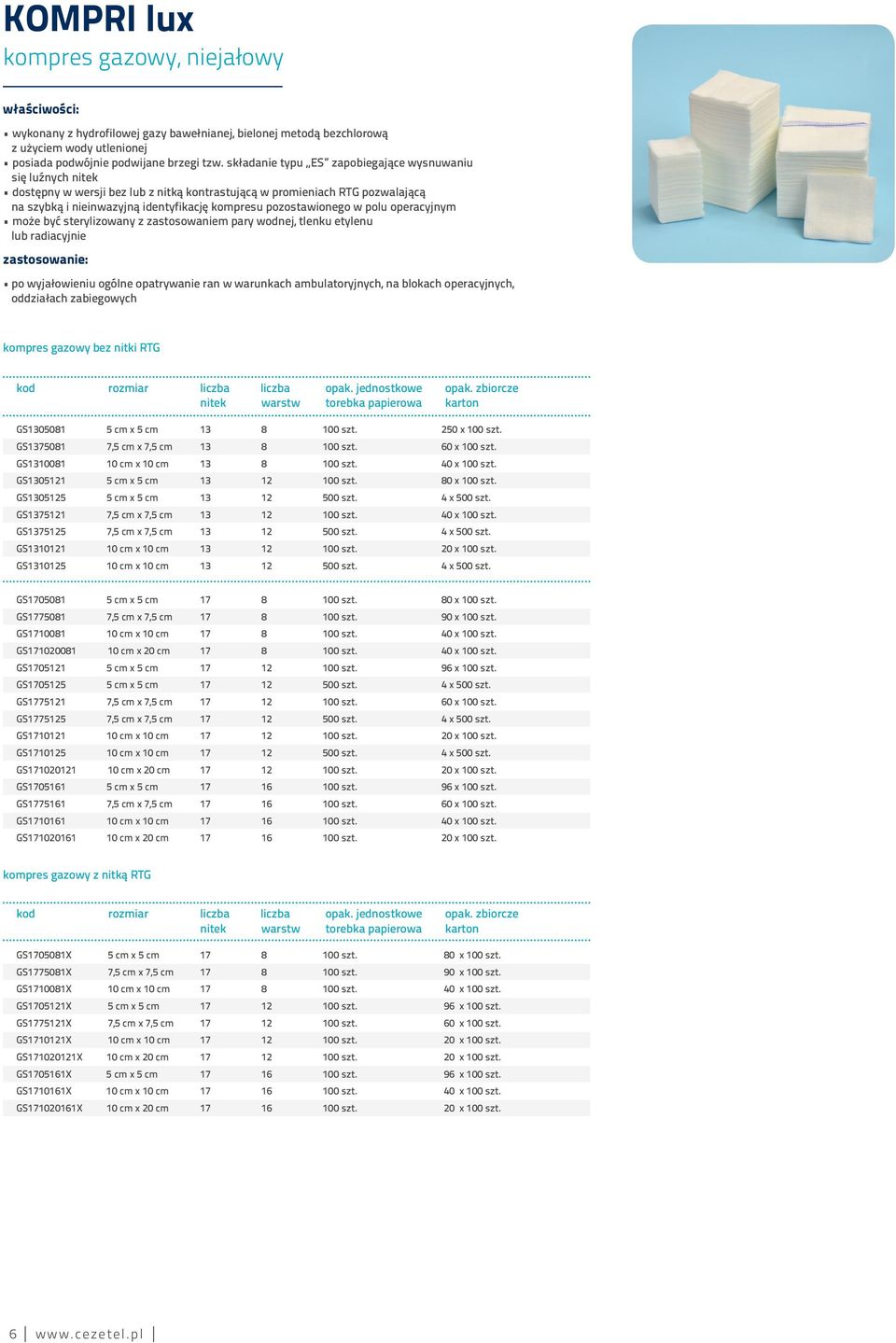The width and height of the screenshot is (896, 1343).
Task: Select product code GS1705125
Action: (41, 685)
